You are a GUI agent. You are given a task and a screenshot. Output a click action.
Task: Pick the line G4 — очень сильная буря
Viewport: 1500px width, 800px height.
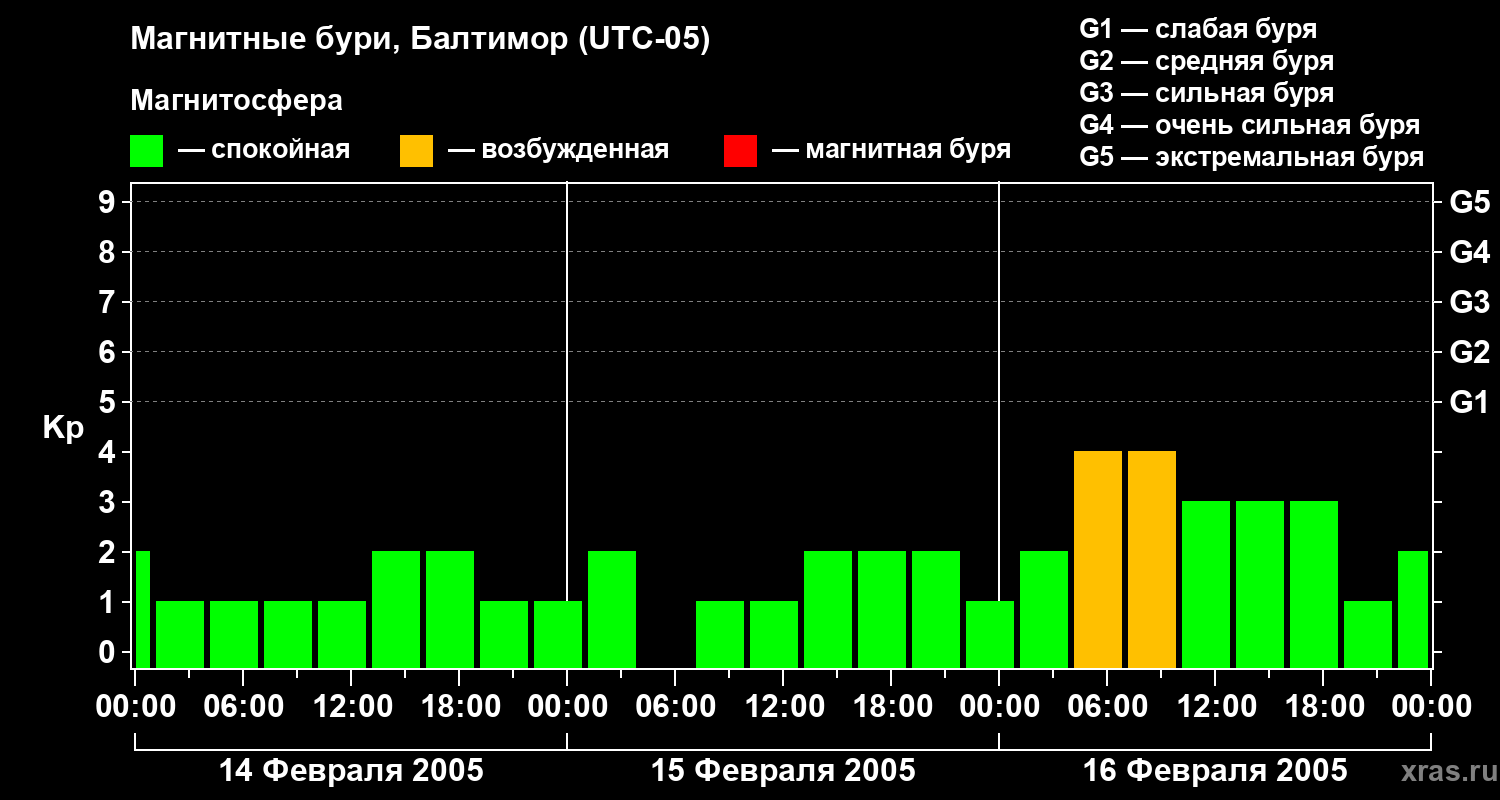click(1249, 125)
